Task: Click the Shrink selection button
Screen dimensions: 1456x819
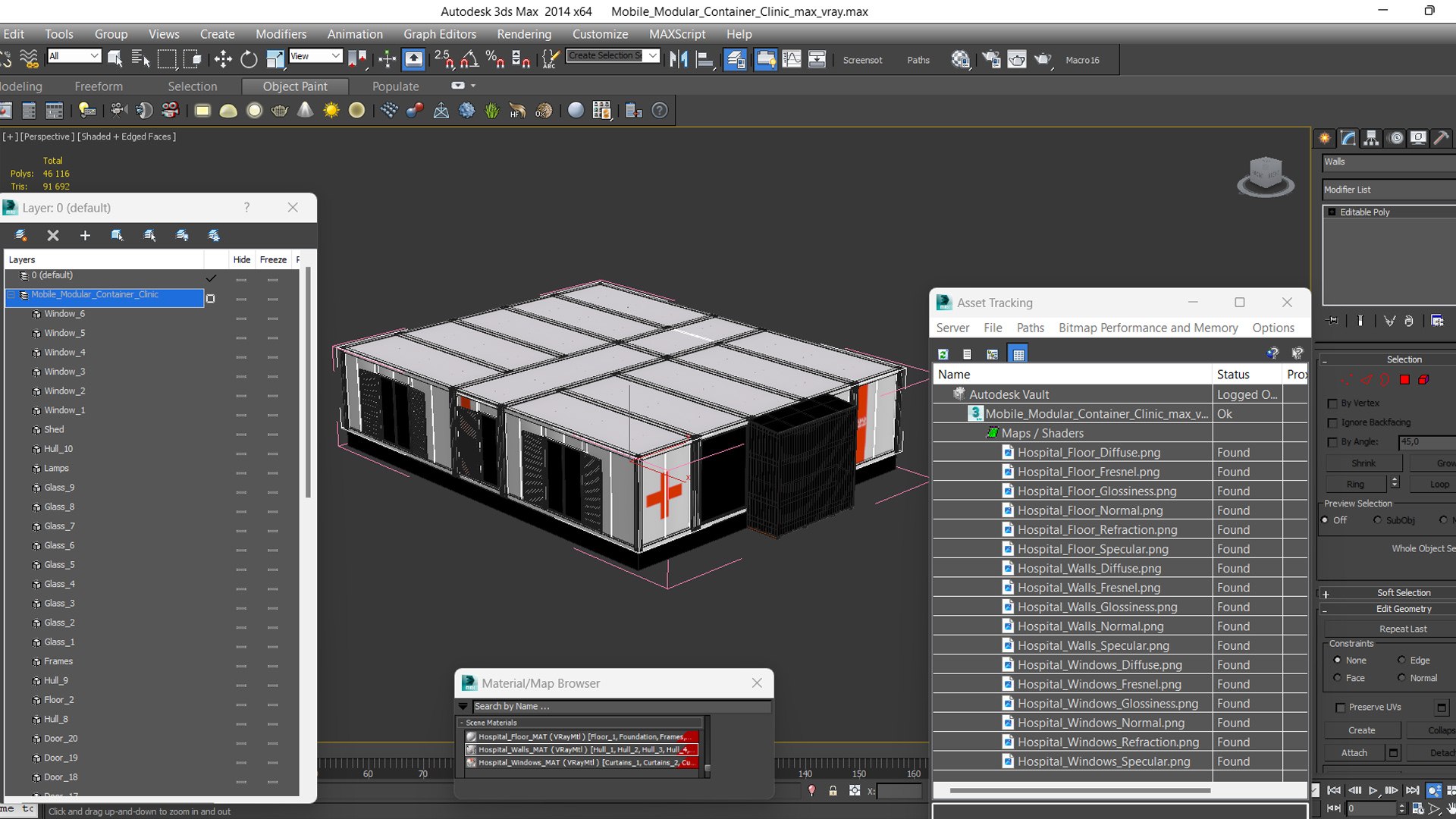Action: coord(1363,463)
